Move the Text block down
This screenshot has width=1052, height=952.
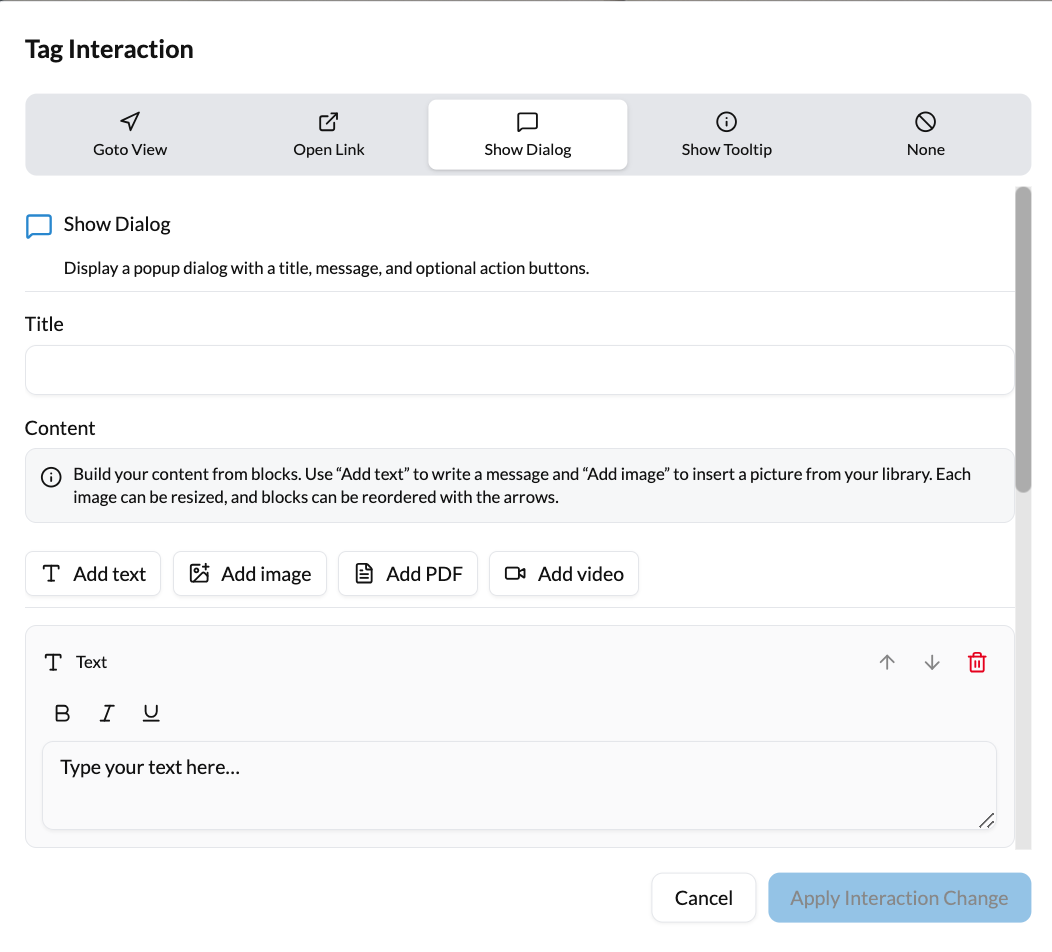point(932,662)
